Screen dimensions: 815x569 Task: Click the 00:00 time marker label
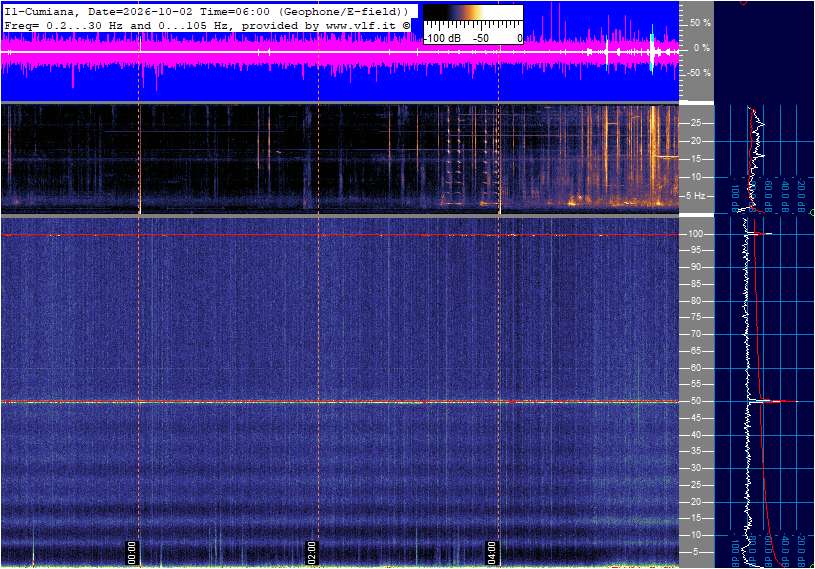(132, 552)
